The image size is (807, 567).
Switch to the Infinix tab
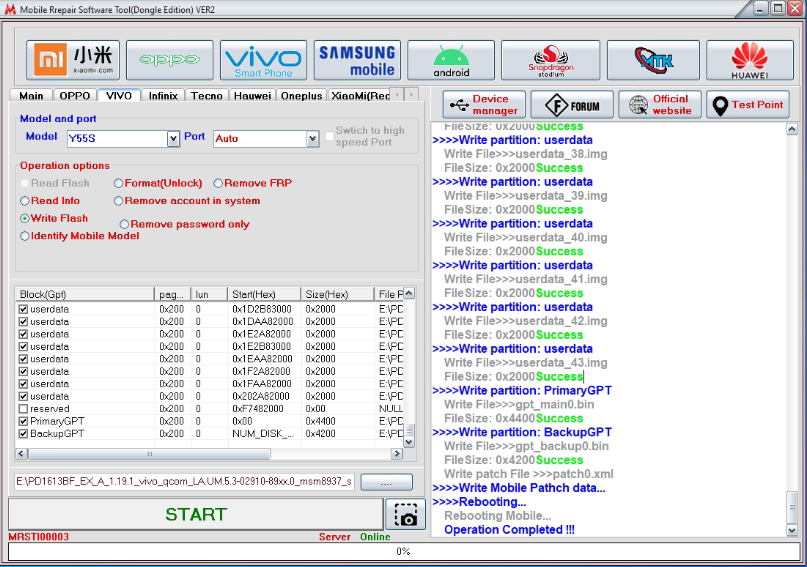point(163,96)
